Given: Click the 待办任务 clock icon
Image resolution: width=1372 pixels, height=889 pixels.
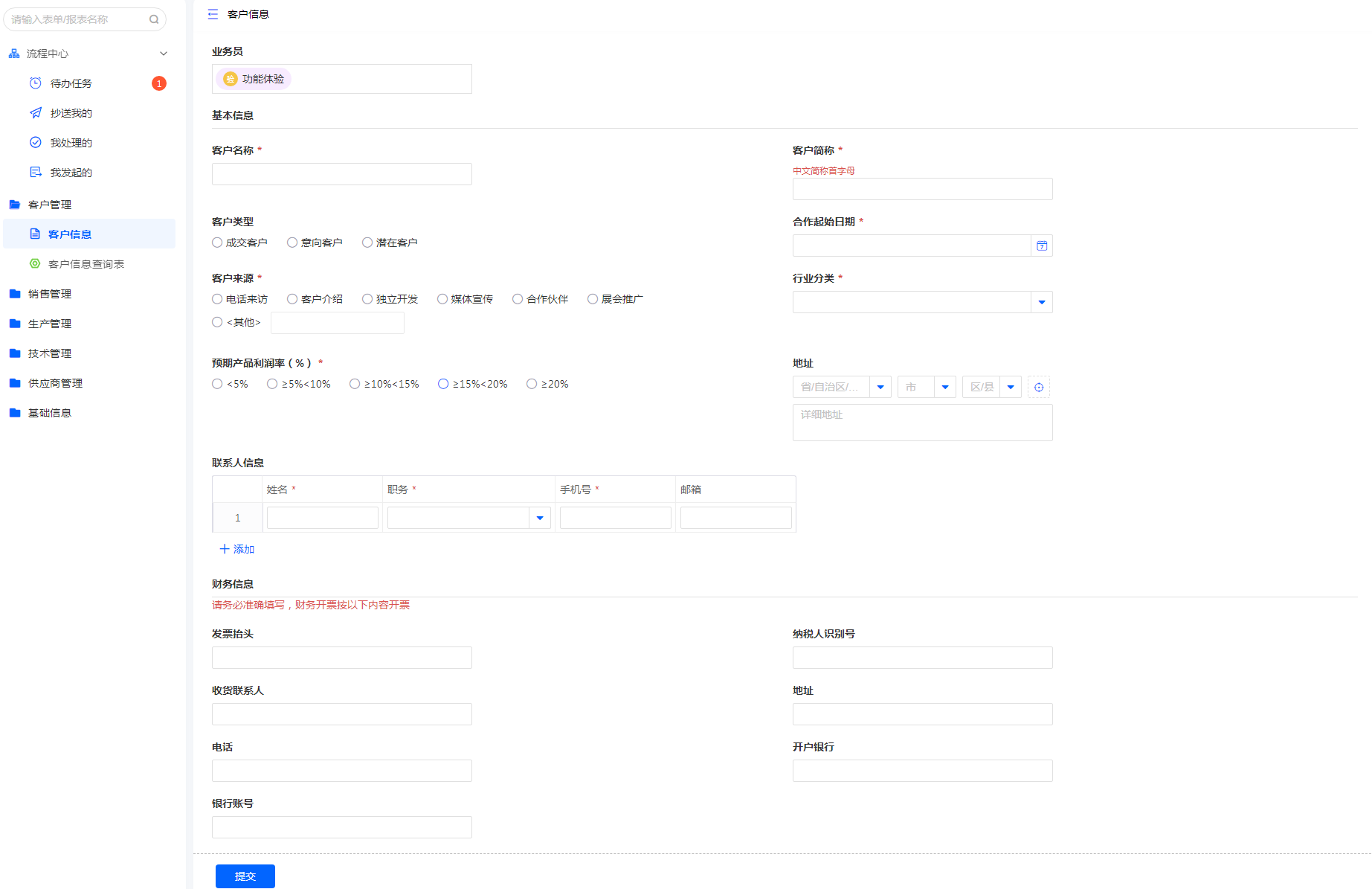Looking at the screenshot, I should pos(35,83).
